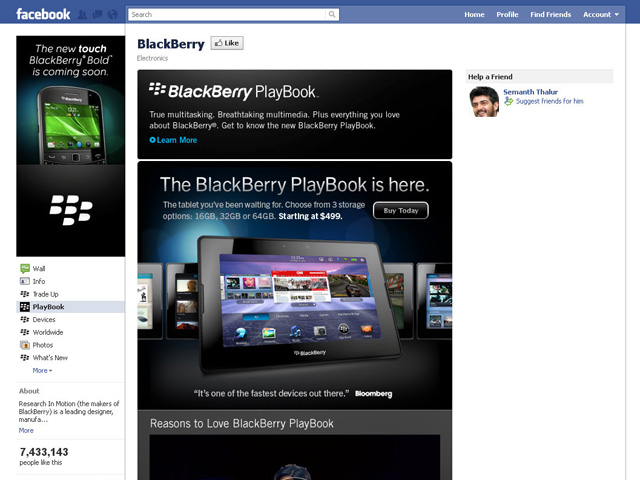Image resolution: width=640 pixels, height=480 pixels.
Task: Click the Learn More arrow icon
Action: 152,140
